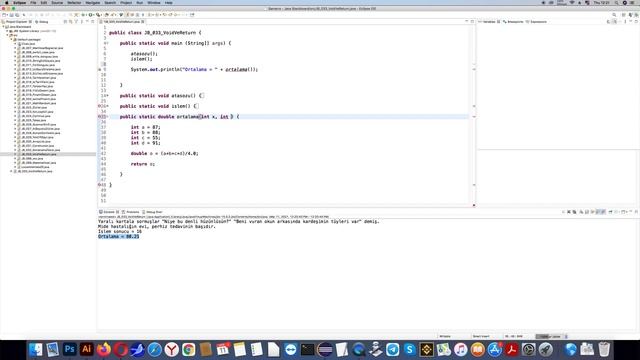Expand the JRE System Library node
The width and height of the screenshot is (640, 360).
coord(7,31)
